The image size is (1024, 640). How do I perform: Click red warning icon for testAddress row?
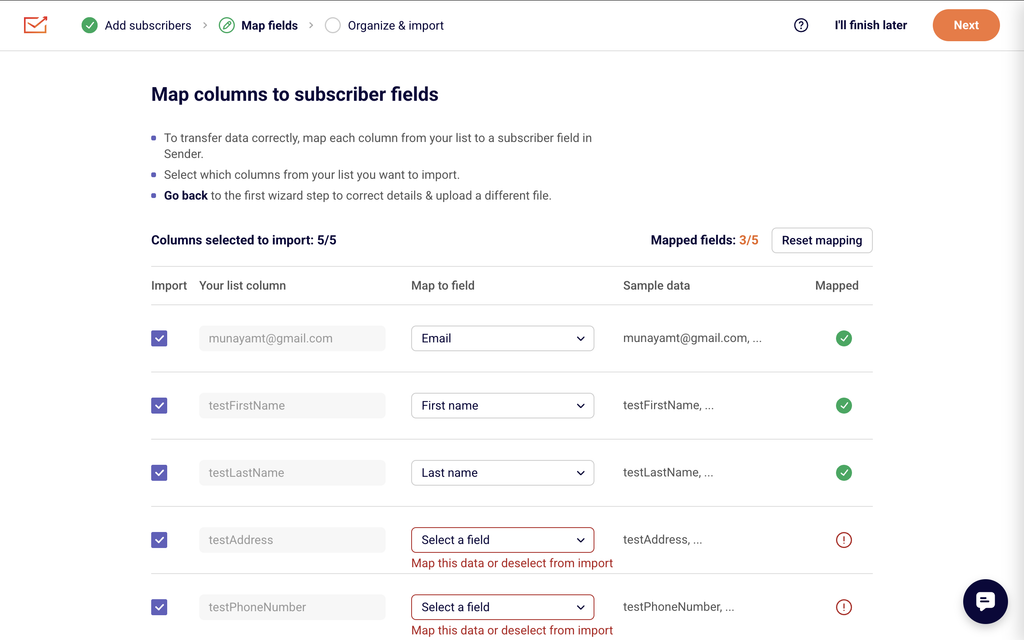pyautogui.click(x=844, y=540)
